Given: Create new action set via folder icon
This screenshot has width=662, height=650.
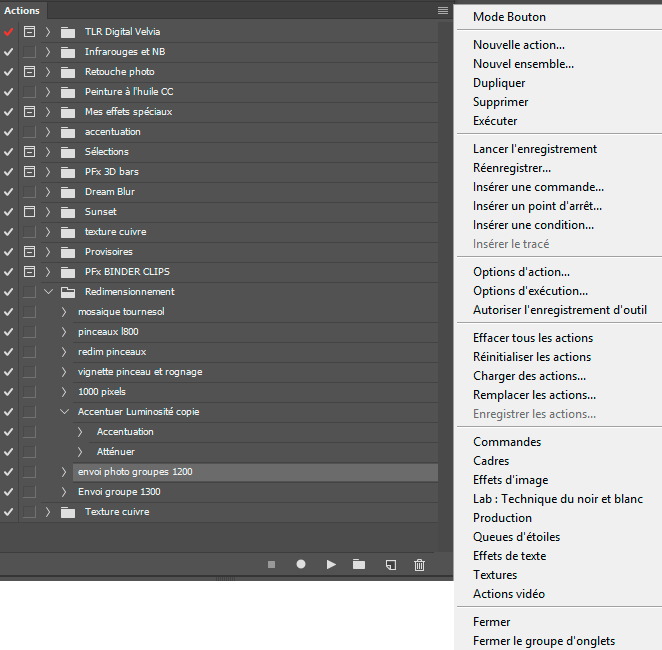Looking at the screenshot, I should point(359,565).
